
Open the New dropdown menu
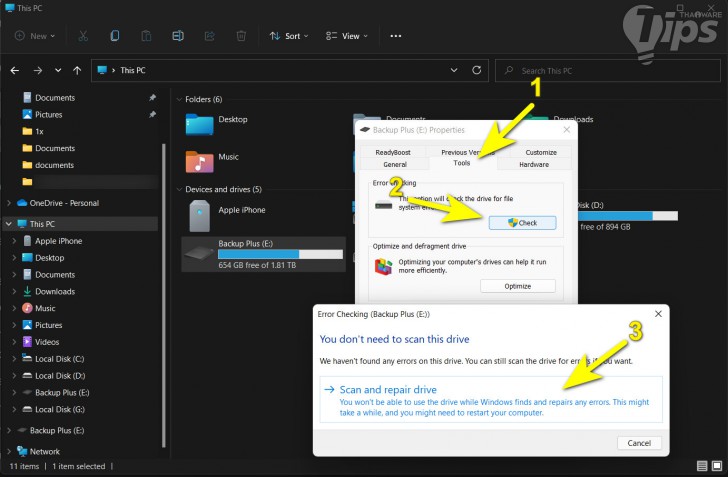click(35, 36)
